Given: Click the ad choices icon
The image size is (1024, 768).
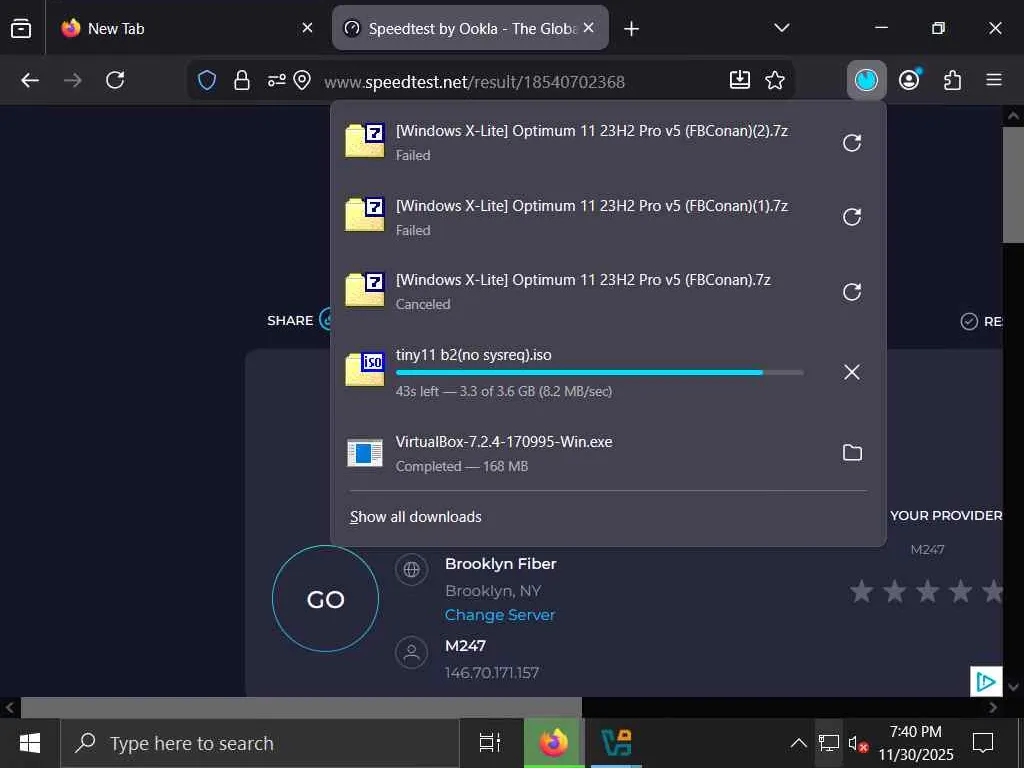Looking at the screenshot, I should [986, 681].
